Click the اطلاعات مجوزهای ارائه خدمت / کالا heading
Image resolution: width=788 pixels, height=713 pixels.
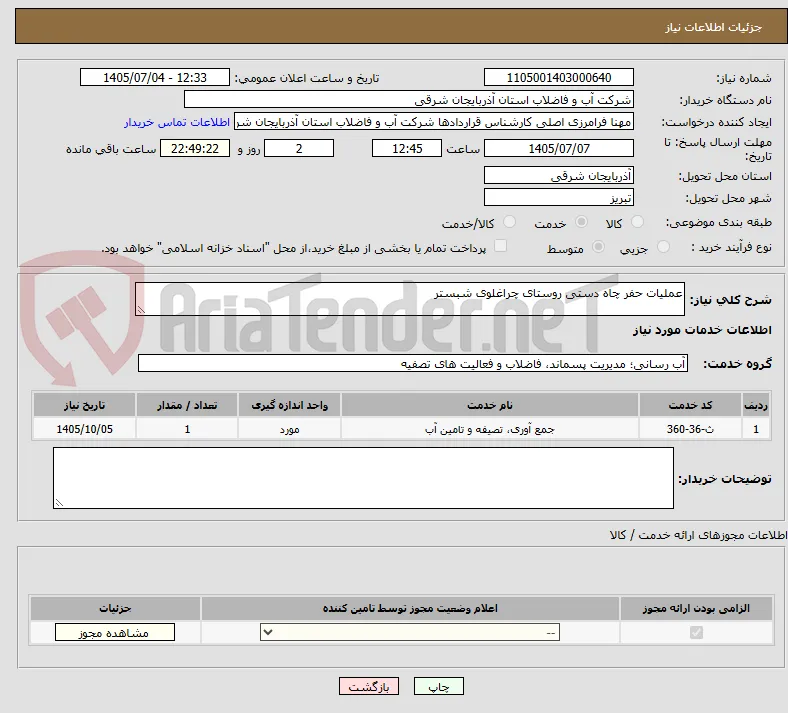tap(699, 535)
